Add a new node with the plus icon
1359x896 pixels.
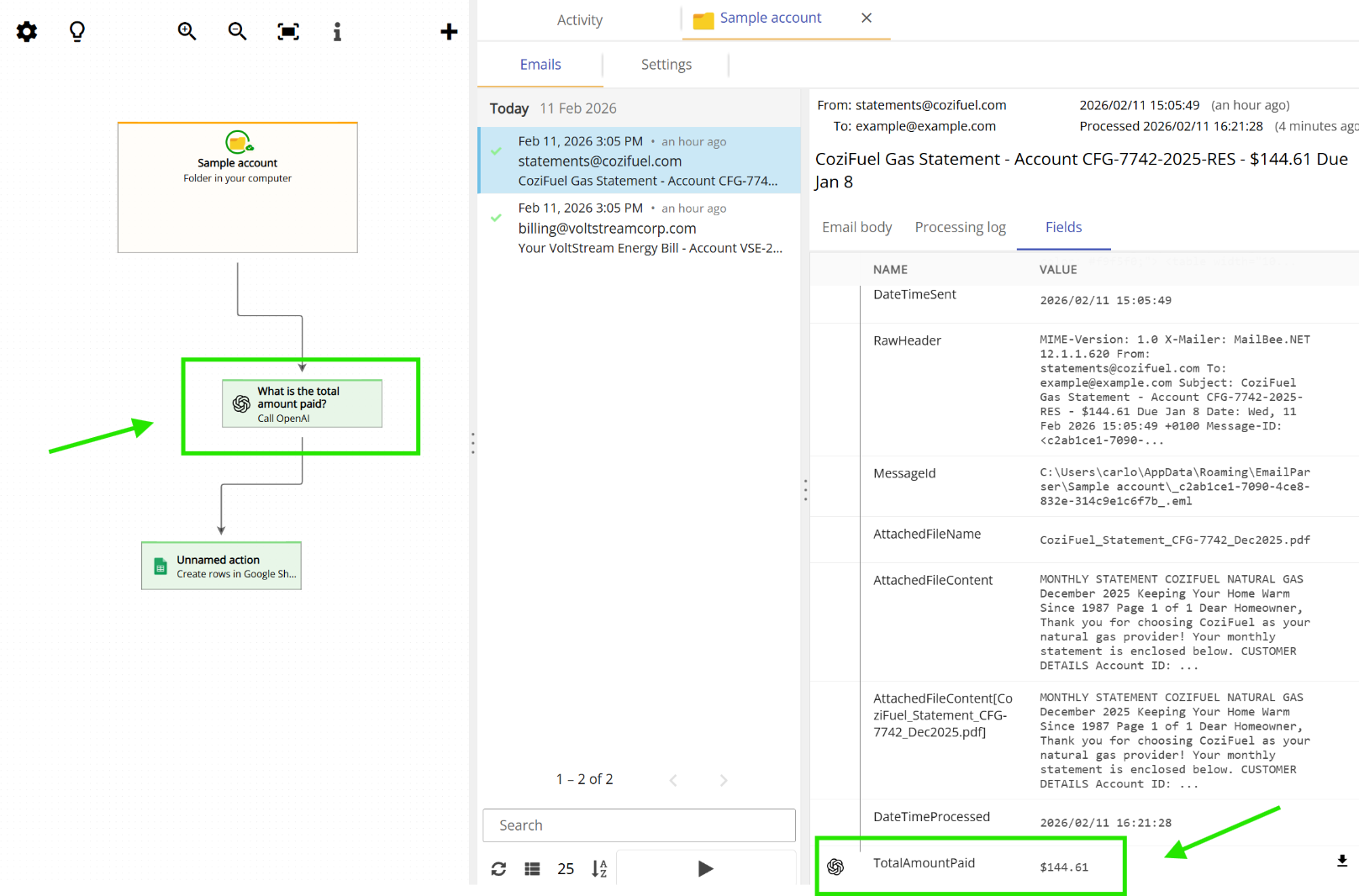click(x=449, y=31)
